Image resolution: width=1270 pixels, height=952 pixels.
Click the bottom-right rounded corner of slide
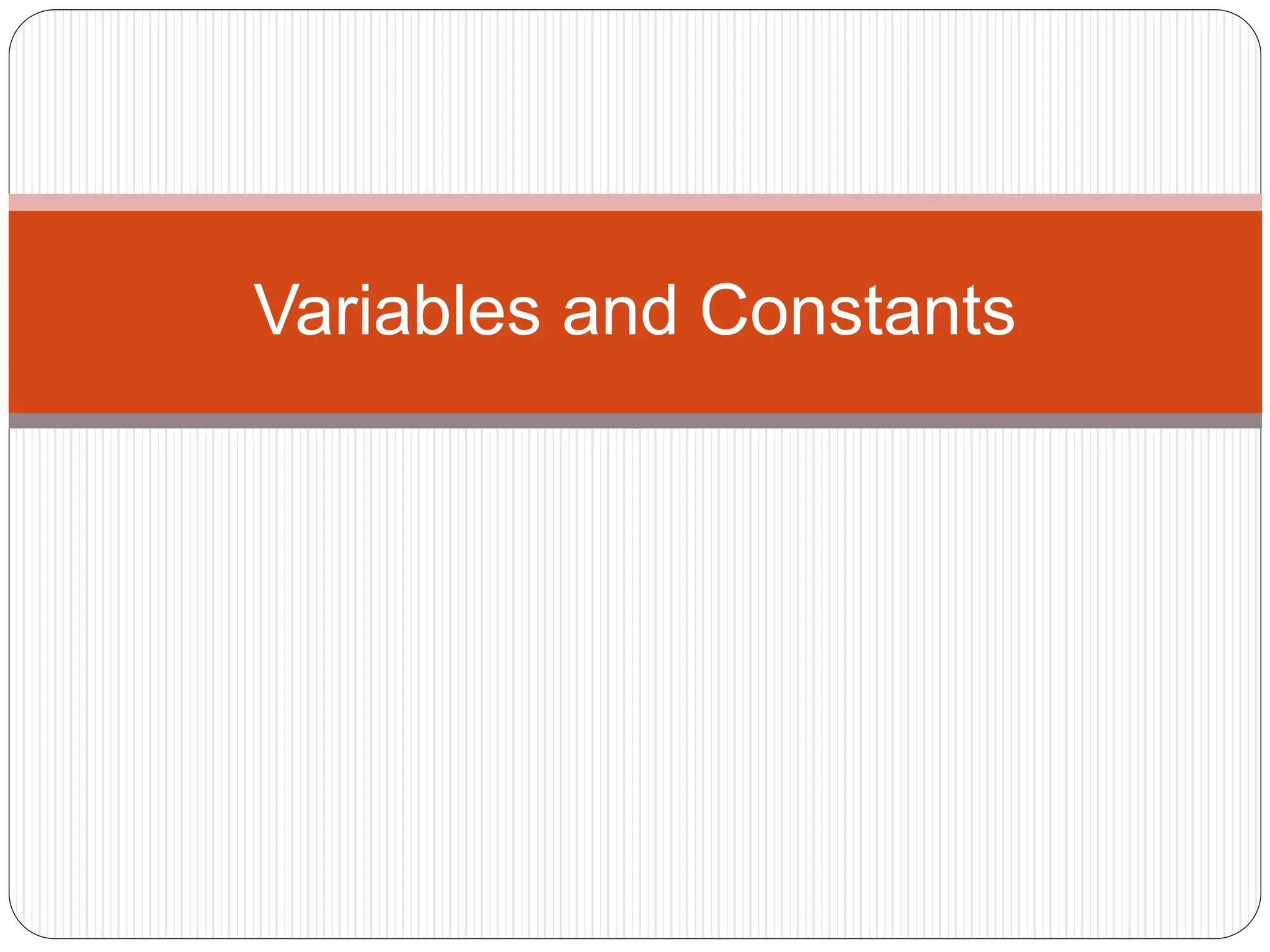pos(1246,923)
